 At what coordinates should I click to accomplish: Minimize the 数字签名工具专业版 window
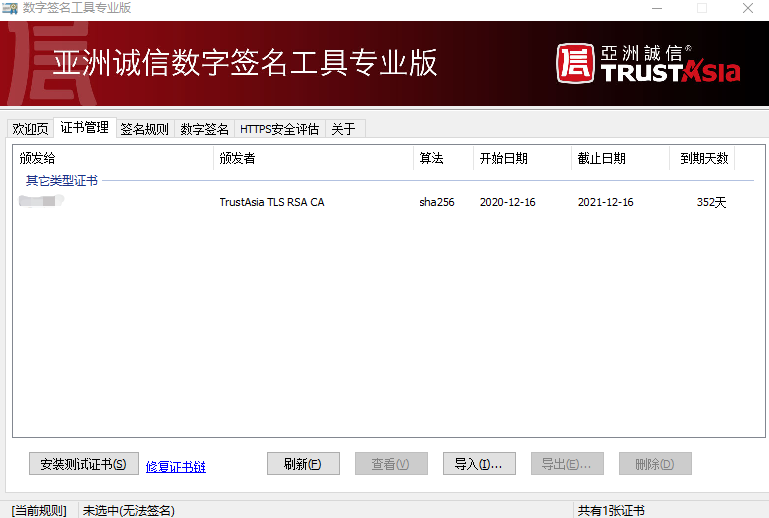tap(657, 8)
